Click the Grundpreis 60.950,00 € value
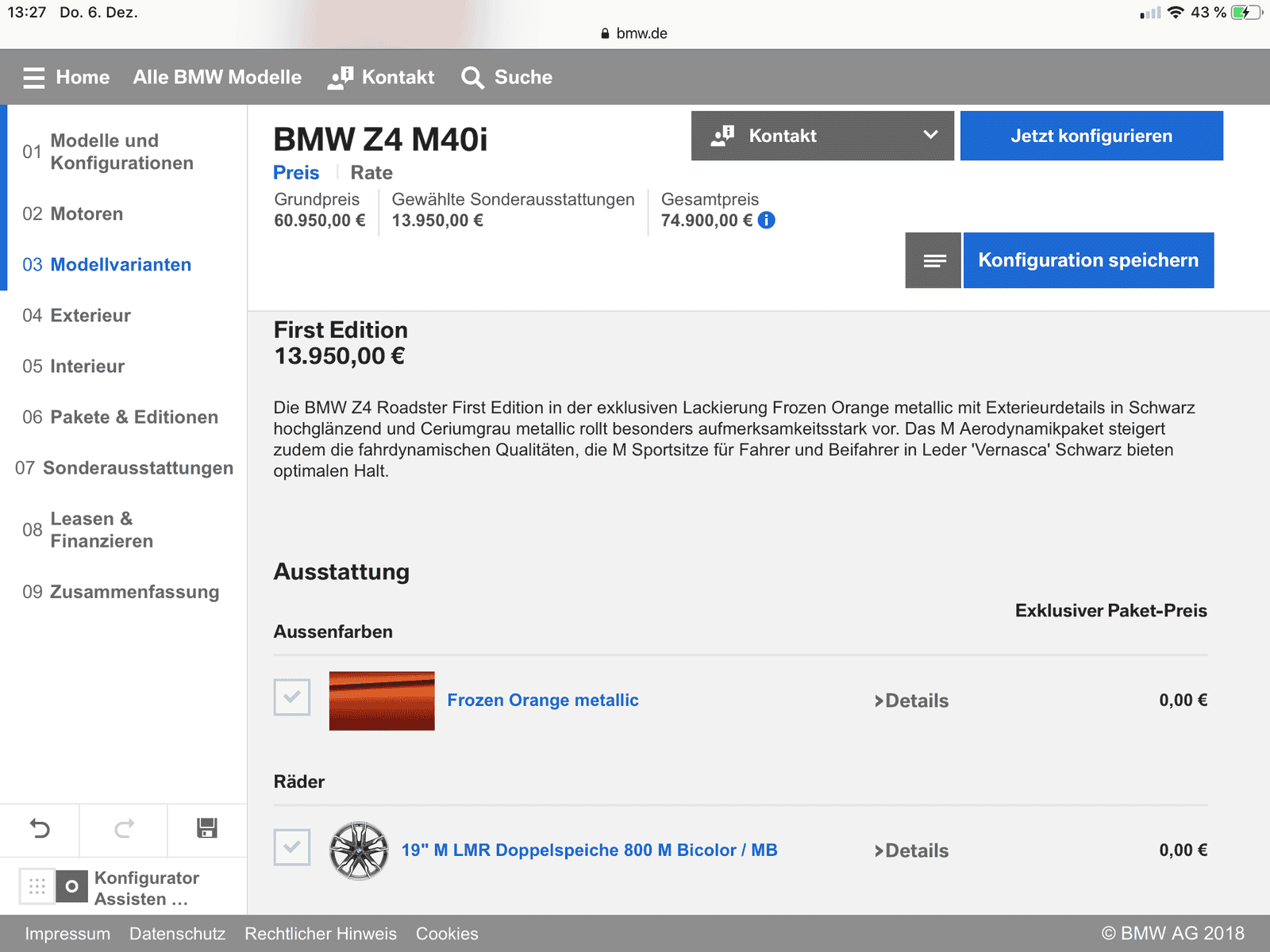Screen dimensions: 1270x952 [x=320, y=221]
